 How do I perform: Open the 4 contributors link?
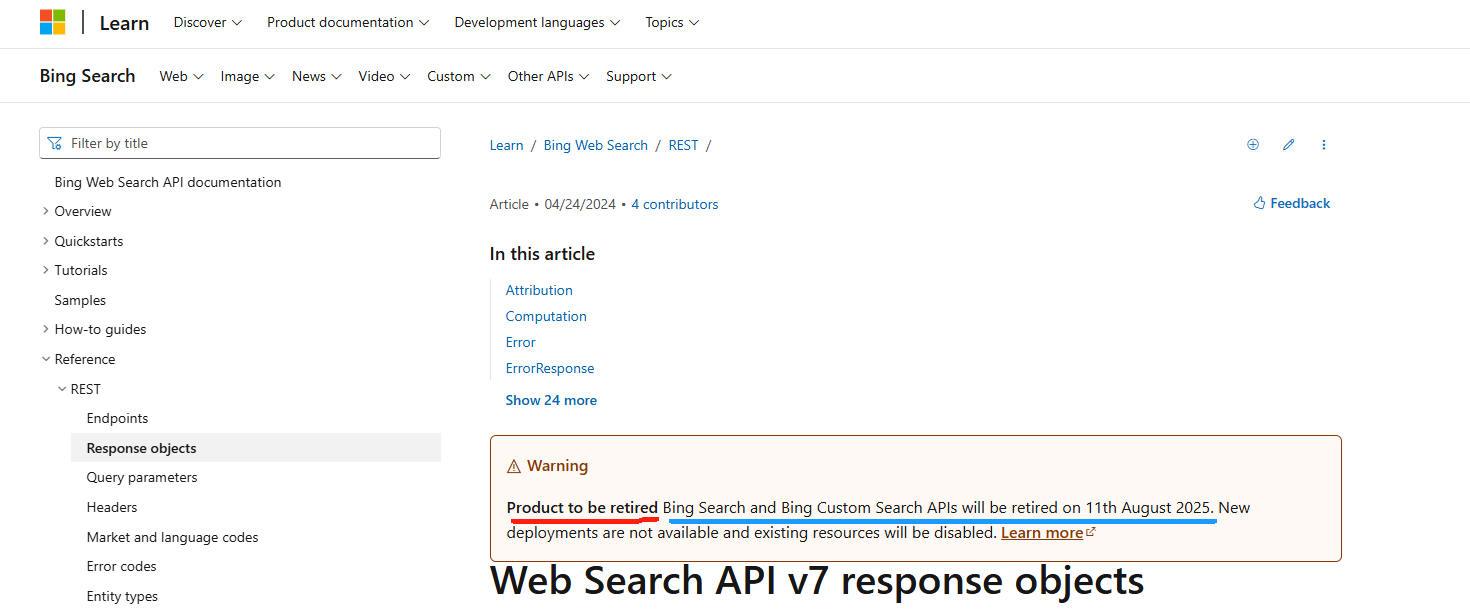(x=675, y=204)
